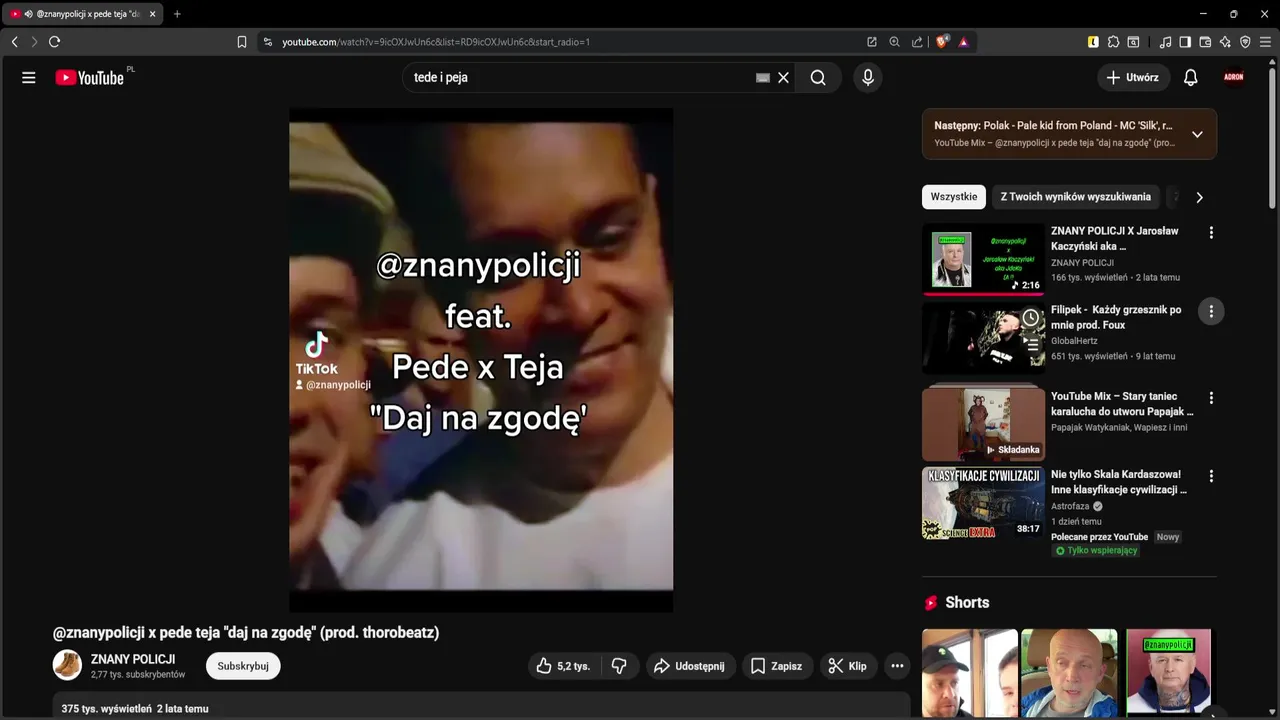Image resolution: width=1280 pixels, height=720 pixels.
Task: Click the Utwórz create button
Action: (1133, 78)
